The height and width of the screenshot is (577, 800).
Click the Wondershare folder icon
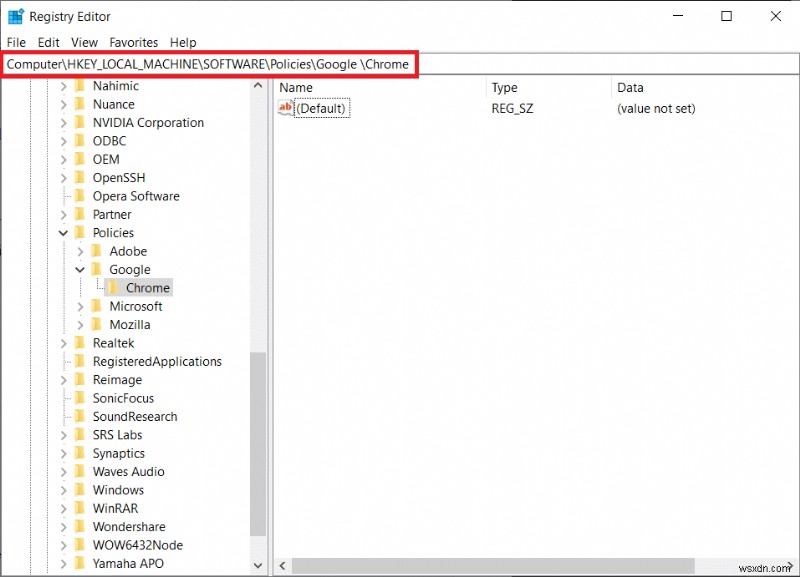[x=82, y=526]
